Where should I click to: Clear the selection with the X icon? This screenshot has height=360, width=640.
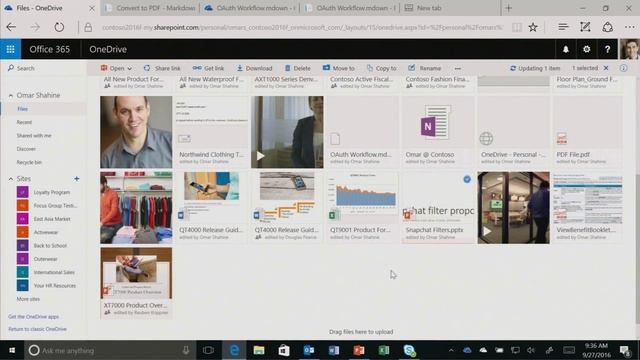(606, 68)
